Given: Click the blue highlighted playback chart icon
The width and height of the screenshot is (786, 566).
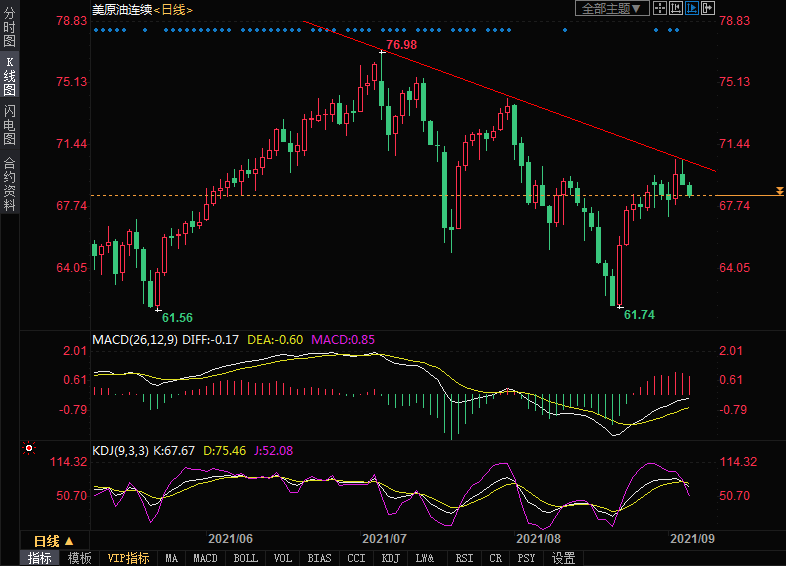Looking at the screenshot, I should coord(692,8).
